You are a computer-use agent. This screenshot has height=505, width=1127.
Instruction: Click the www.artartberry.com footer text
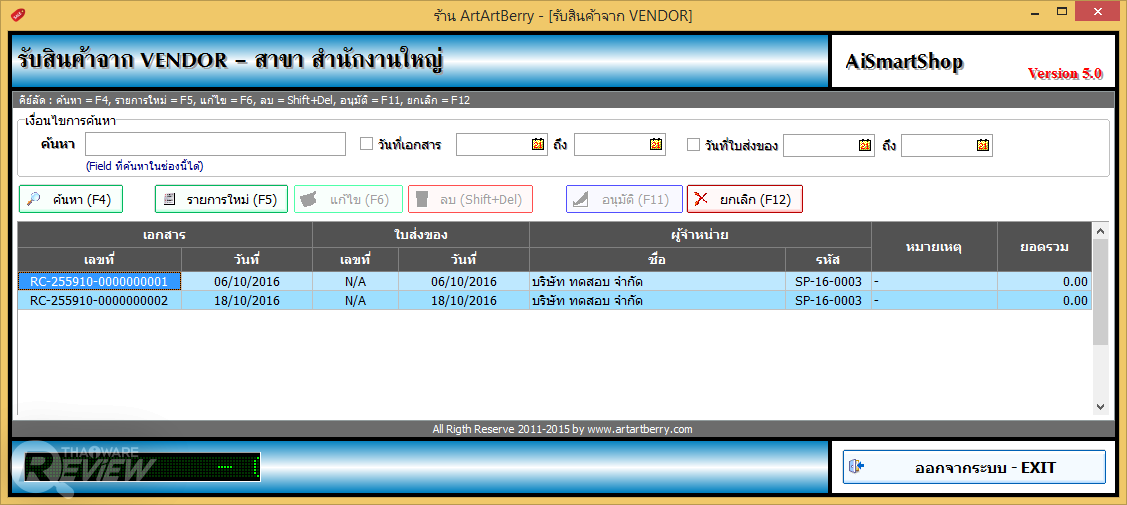tap(639, 430)
